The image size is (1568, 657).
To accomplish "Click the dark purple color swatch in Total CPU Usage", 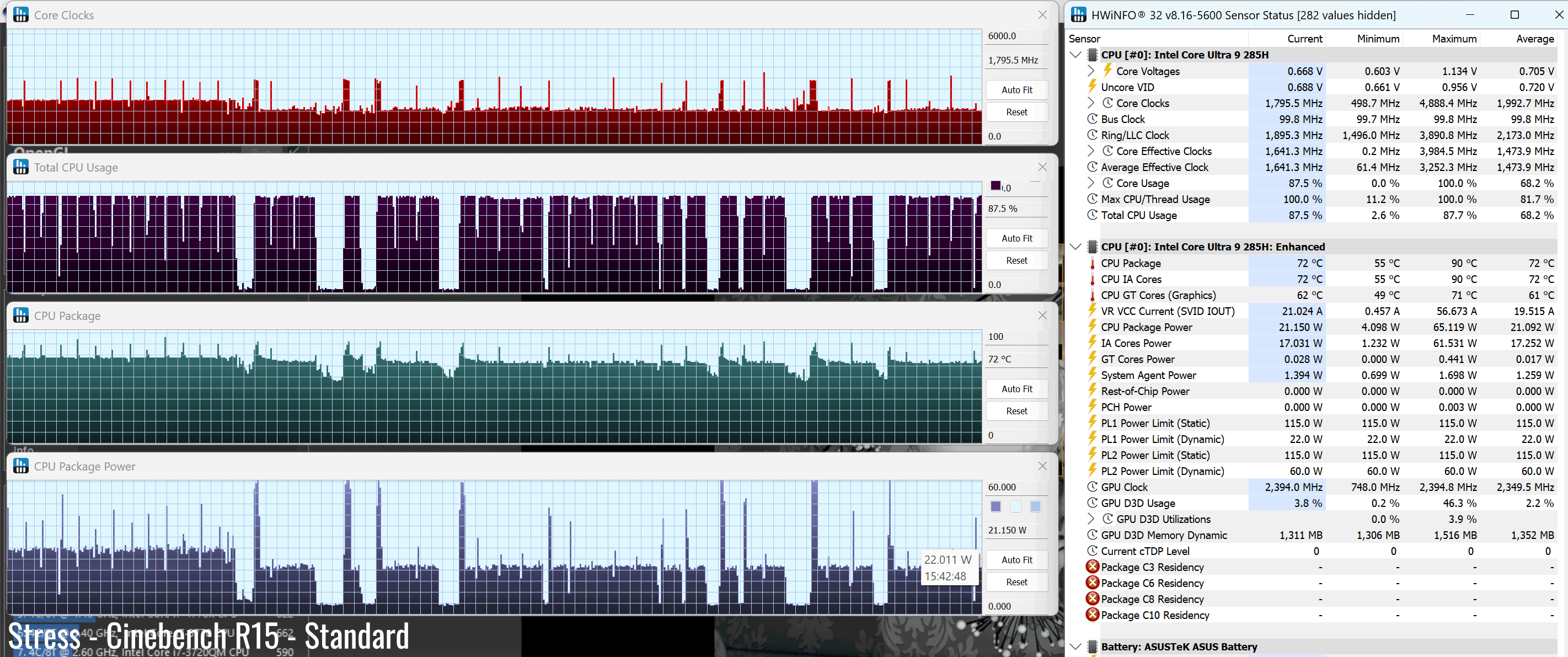I will [996, 186].
